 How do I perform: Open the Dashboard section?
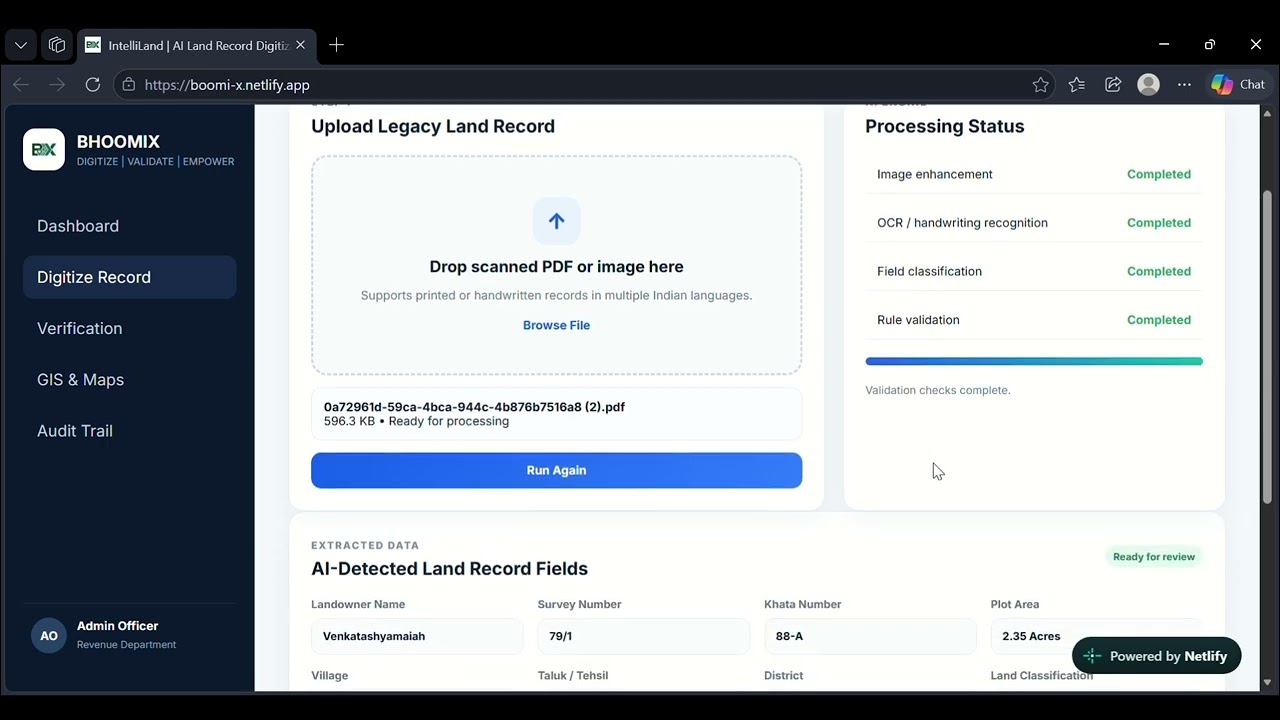130,226
